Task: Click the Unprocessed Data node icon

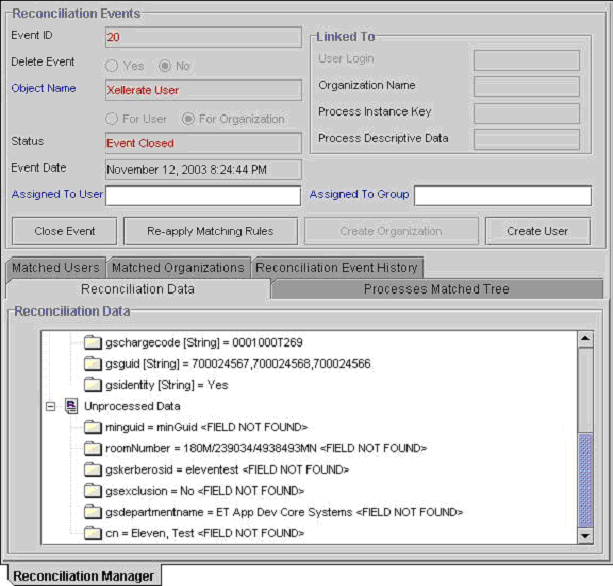Action: pyautogui.click(x=72, y=406)
